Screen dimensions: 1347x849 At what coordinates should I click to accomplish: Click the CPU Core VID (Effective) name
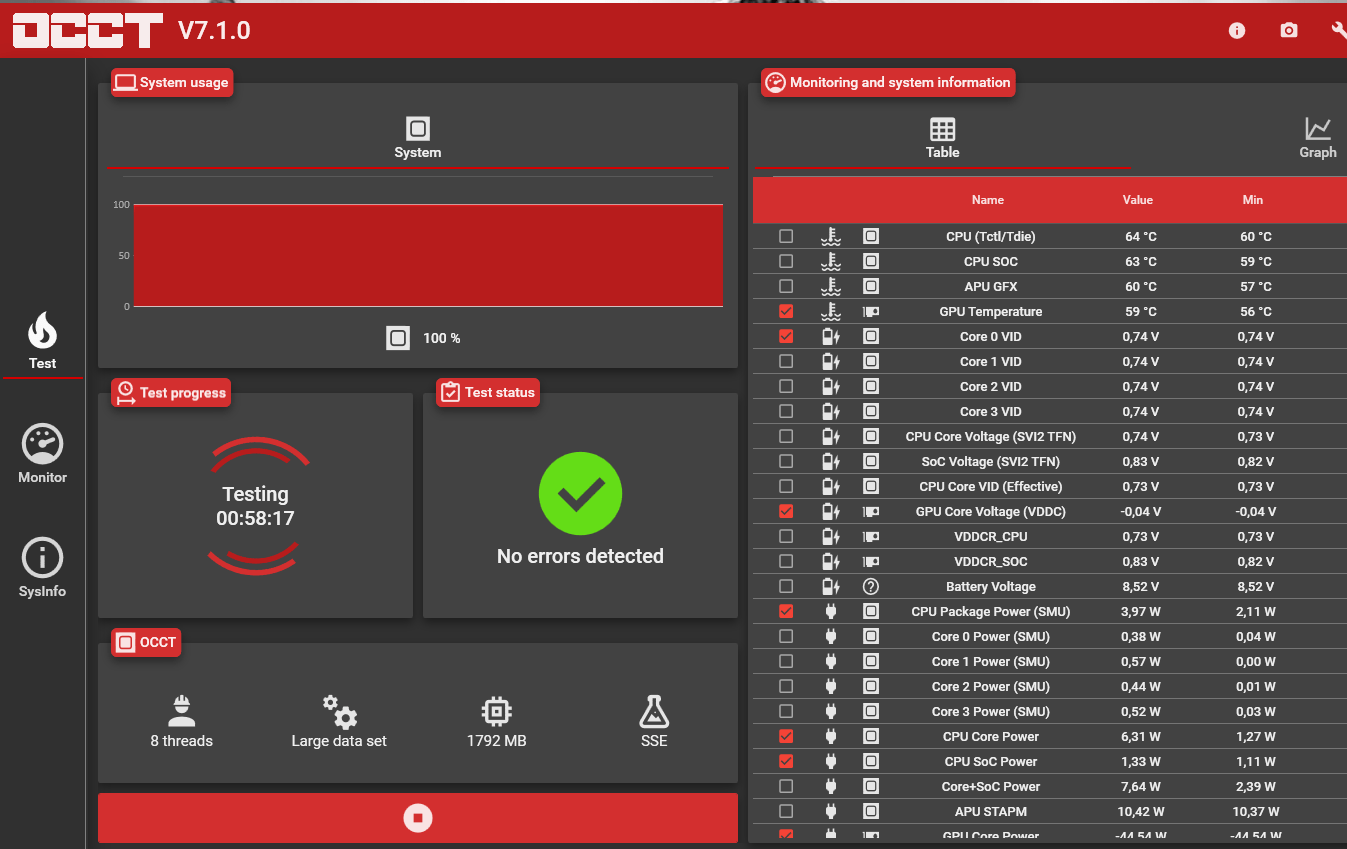(x=991, y=486)
